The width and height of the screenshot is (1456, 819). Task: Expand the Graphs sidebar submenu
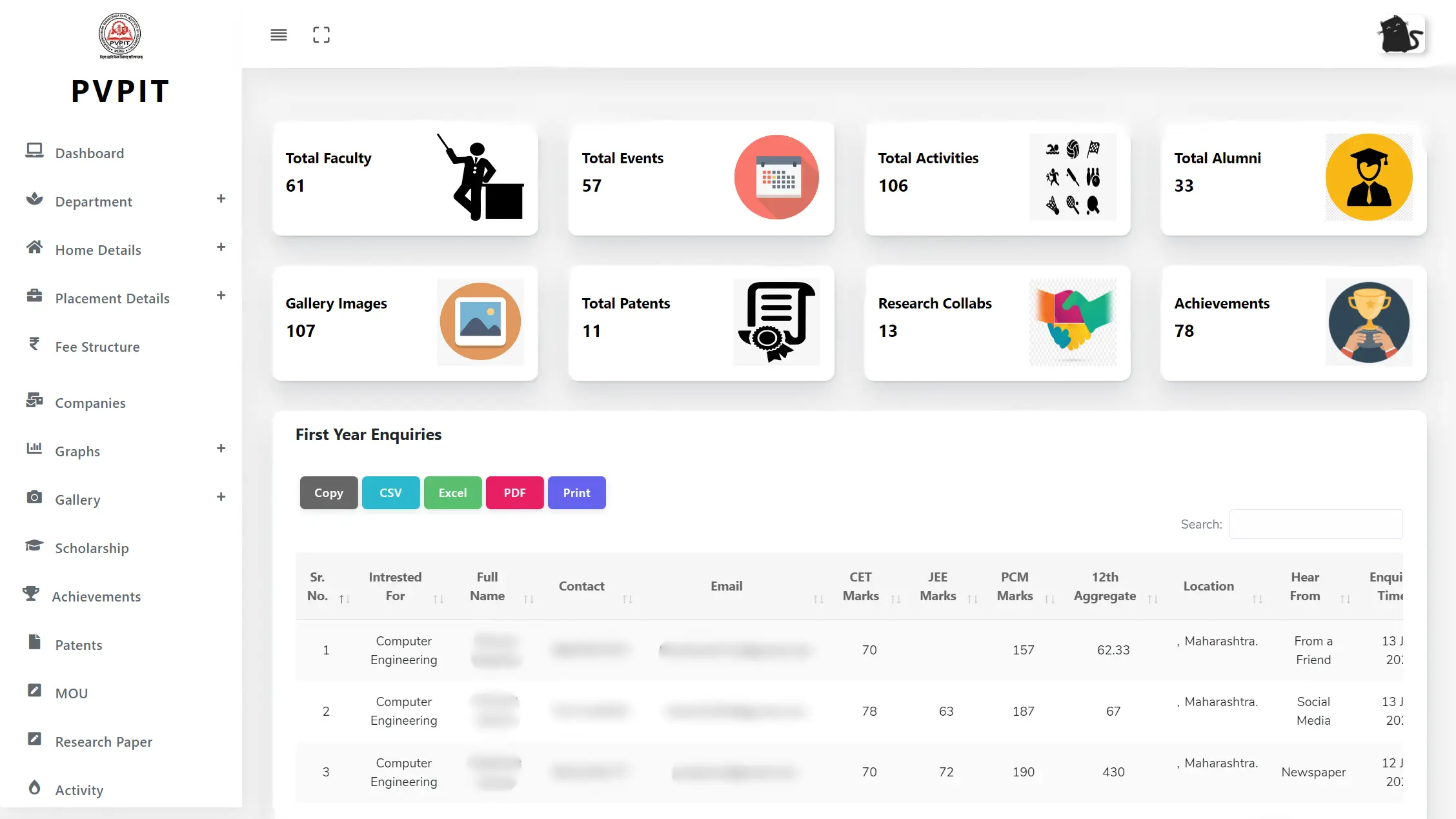pos(221,449)
